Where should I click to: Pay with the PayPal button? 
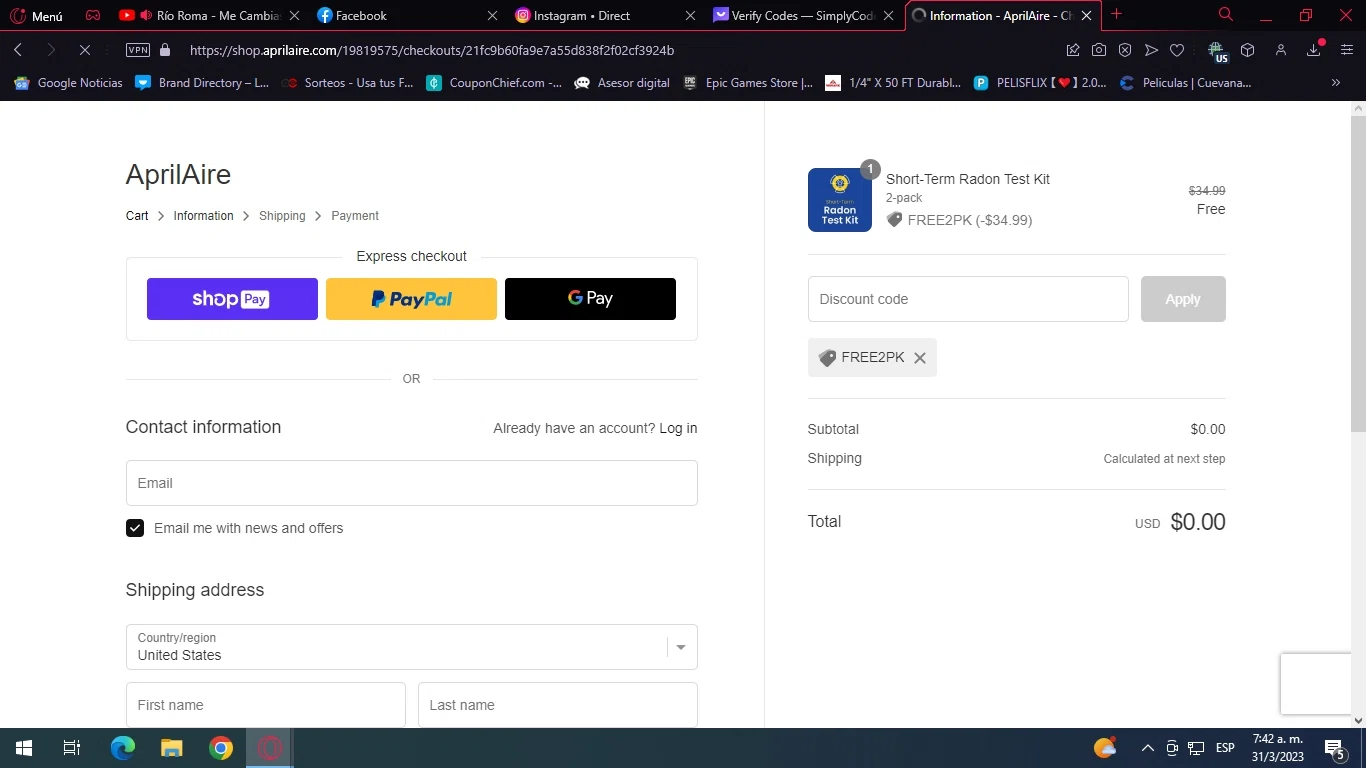pyautogui.click(x=411, y=299)
